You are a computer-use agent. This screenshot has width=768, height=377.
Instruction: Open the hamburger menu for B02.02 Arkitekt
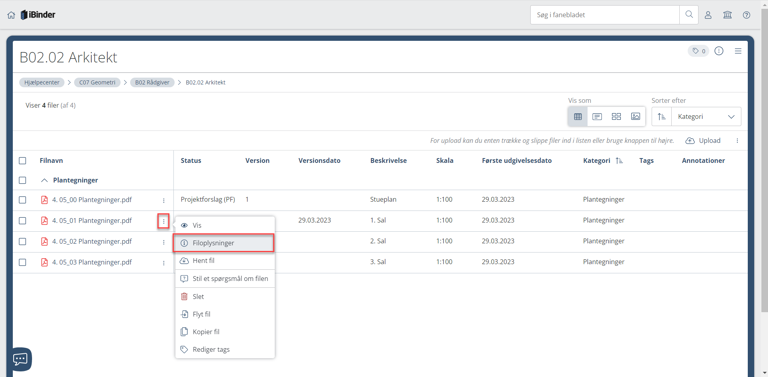tap(738, 51)
